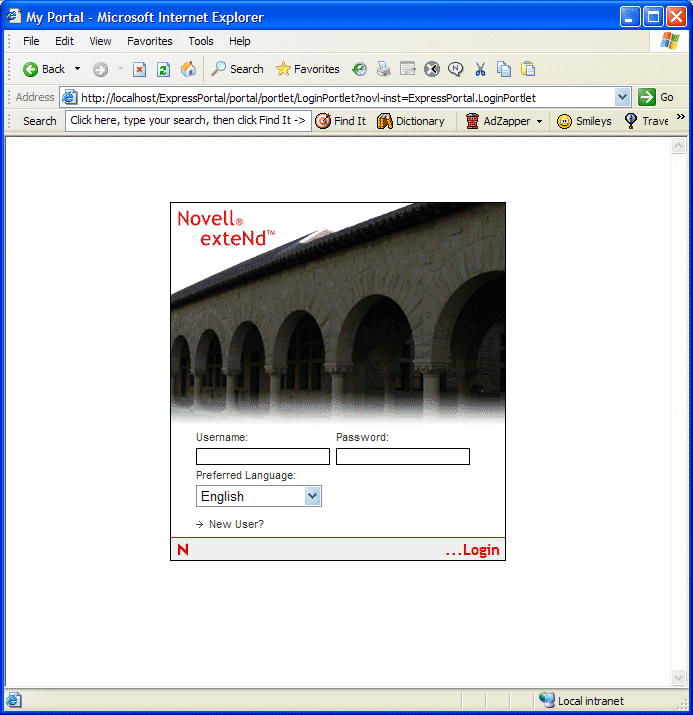Click the Go button

[657, 97]
